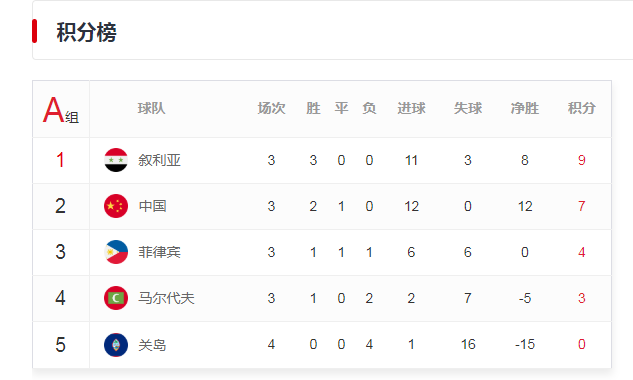The width and height of the screenshot is (633, 380).
Task: Click the 进球 column header
Action: 411,108
